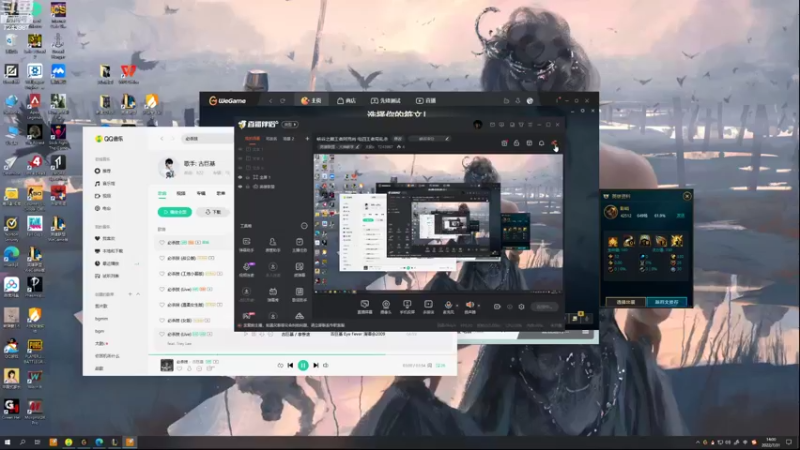Open 视频 video item in QQ Music sidebar
The image size is (800, 450).
coord(104,196)
